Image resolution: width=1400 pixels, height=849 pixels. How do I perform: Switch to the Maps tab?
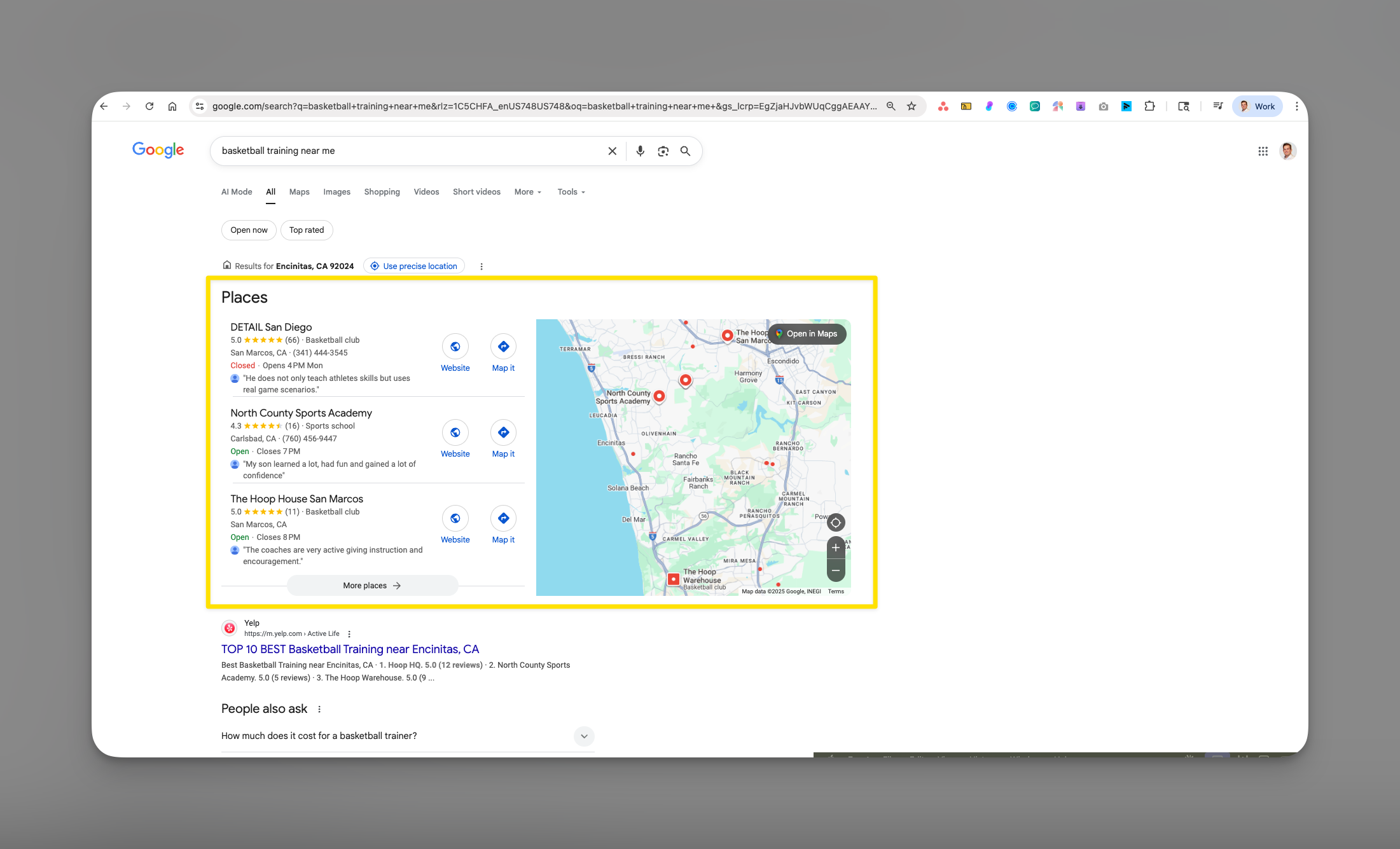[299, 191]
